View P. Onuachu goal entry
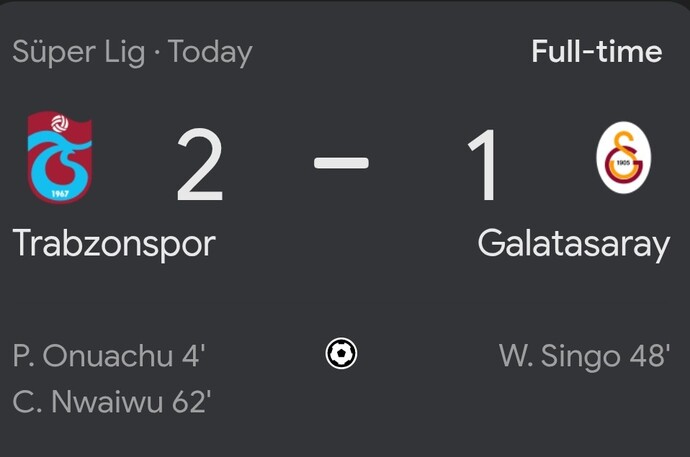Viewport: 690px width, 457px height. pyautogui.click(x=109, y=355)
